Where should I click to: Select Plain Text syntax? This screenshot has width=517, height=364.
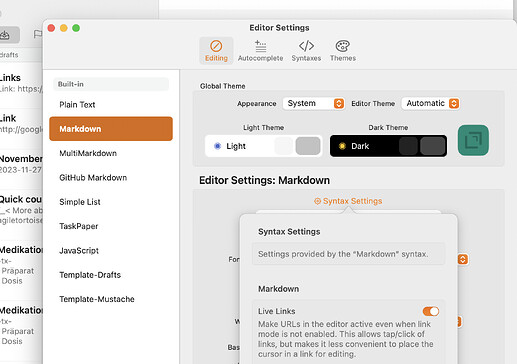(111, 105)
